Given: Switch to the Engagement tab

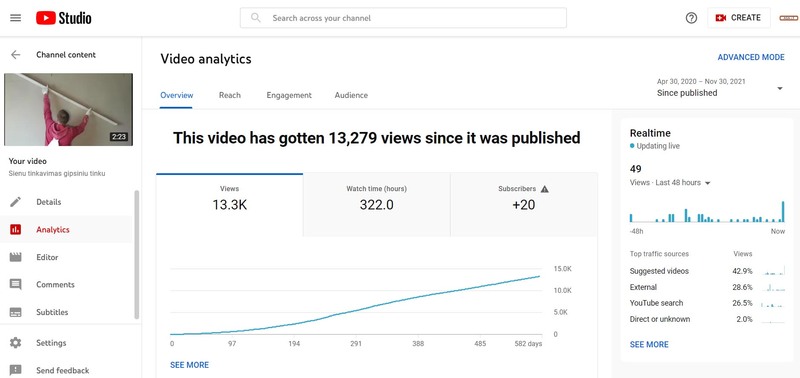Looking at the screenshot, I should [x=289, y=95].
